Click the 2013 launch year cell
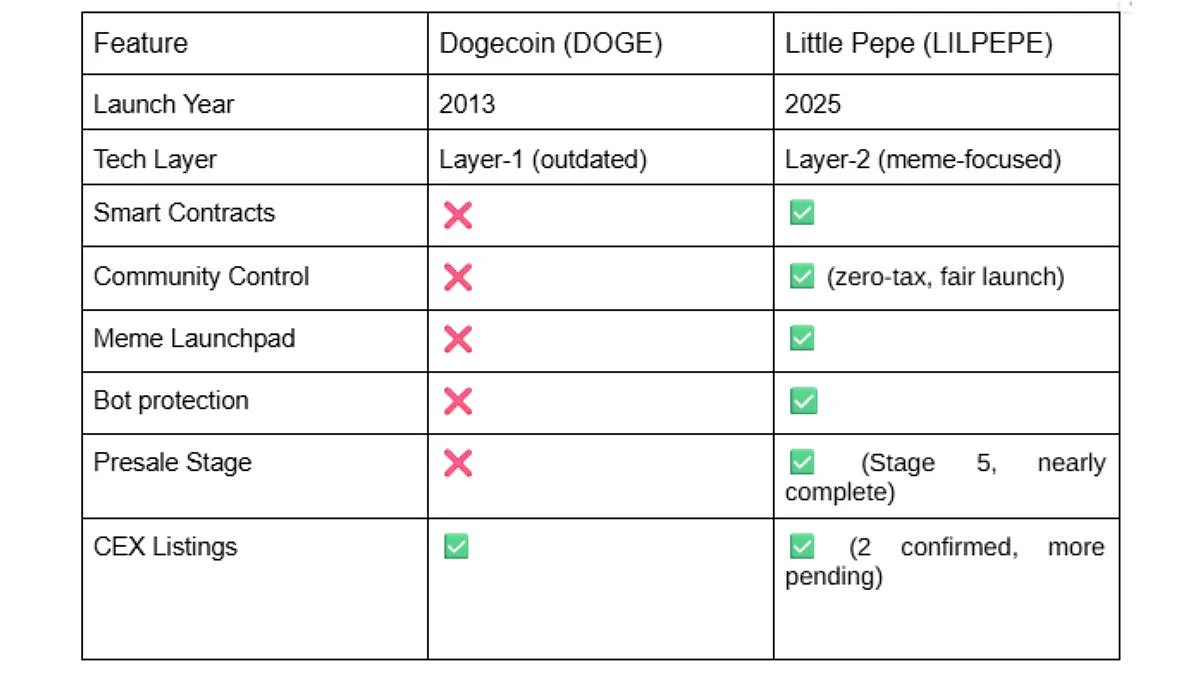 point(601,102)
